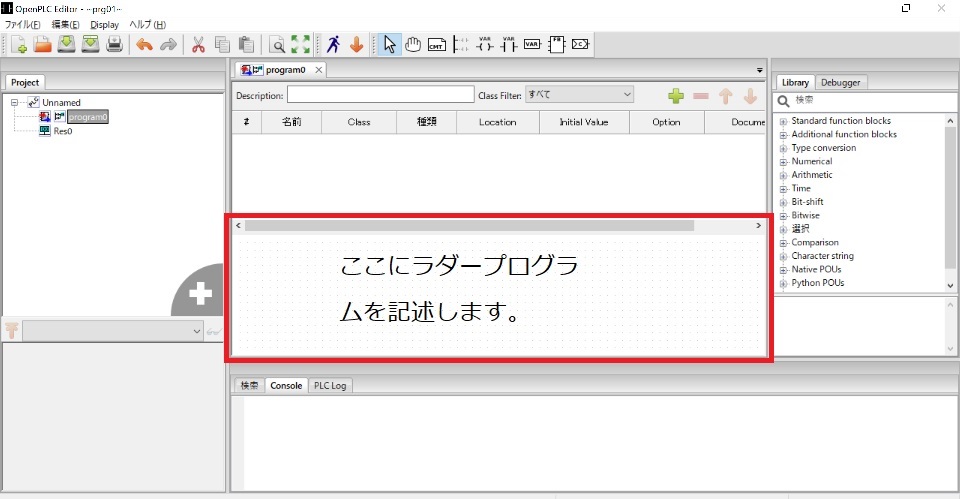This screenshot has width=964, height=499.
Task: Click the Save project toolbar icon
Action: (66, 44)
